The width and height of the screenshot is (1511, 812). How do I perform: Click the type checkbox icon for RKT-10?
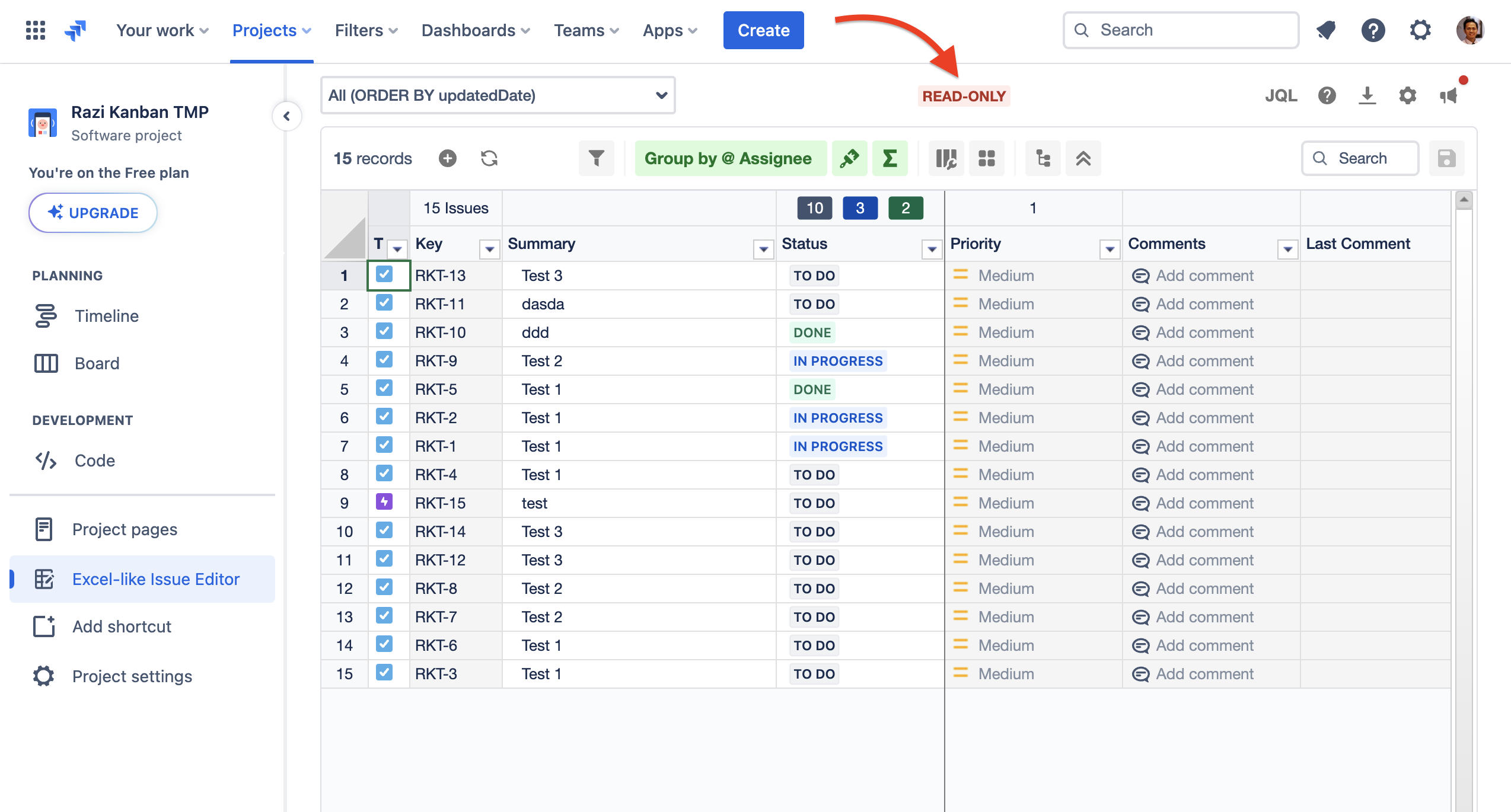(384, 331)
